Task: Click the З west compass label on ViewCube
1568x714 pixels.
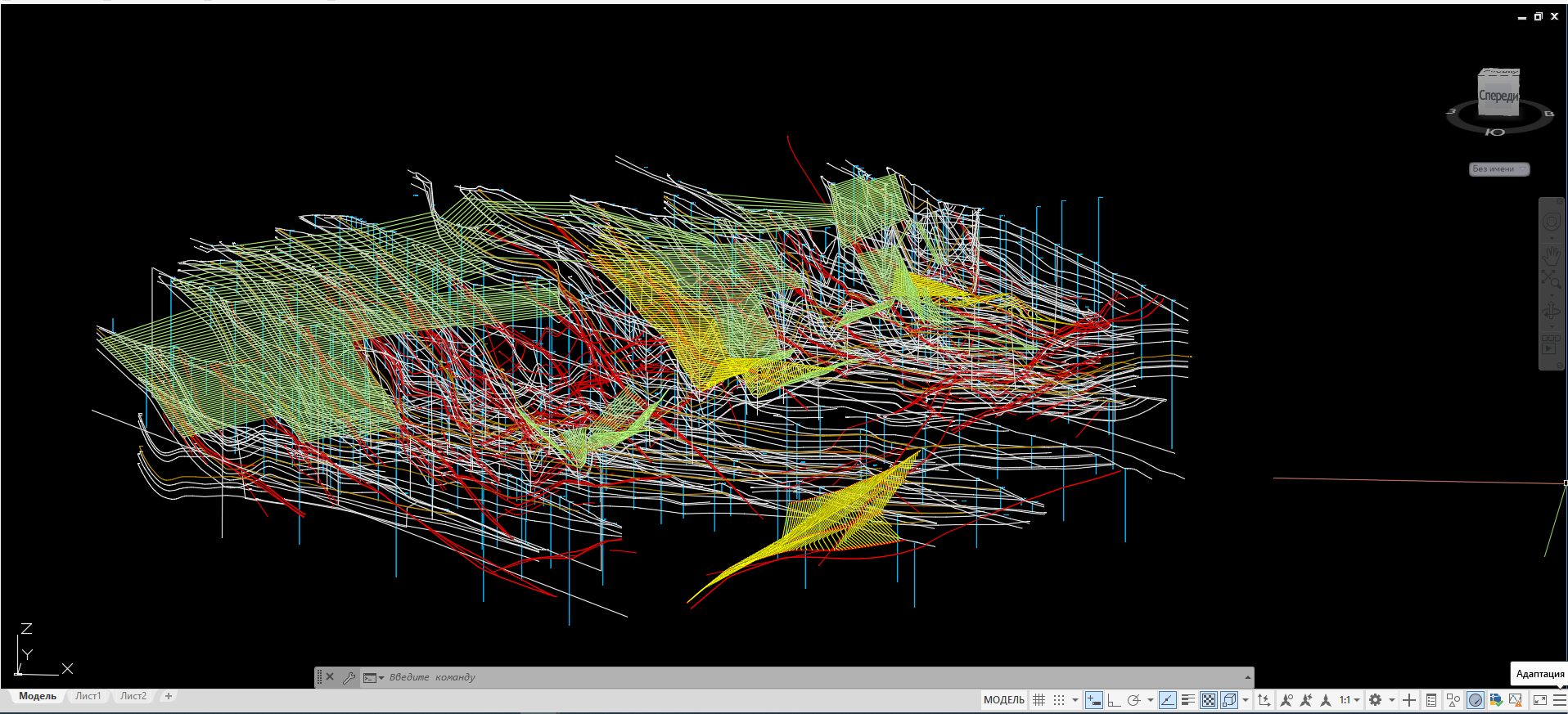Action: (1451, 111)
